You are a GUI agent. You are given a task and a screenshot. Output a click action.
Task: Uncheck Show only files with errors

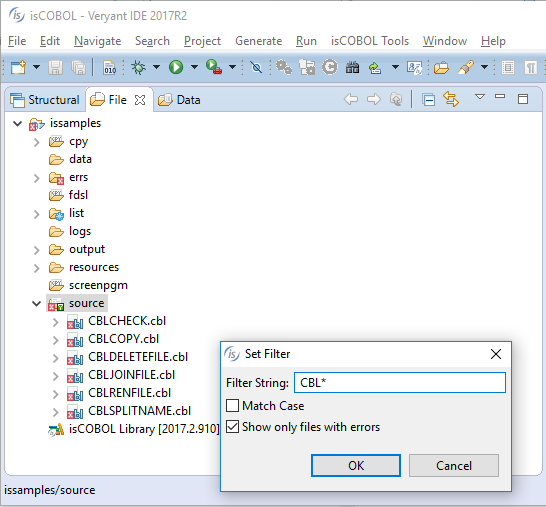(232, 427)
